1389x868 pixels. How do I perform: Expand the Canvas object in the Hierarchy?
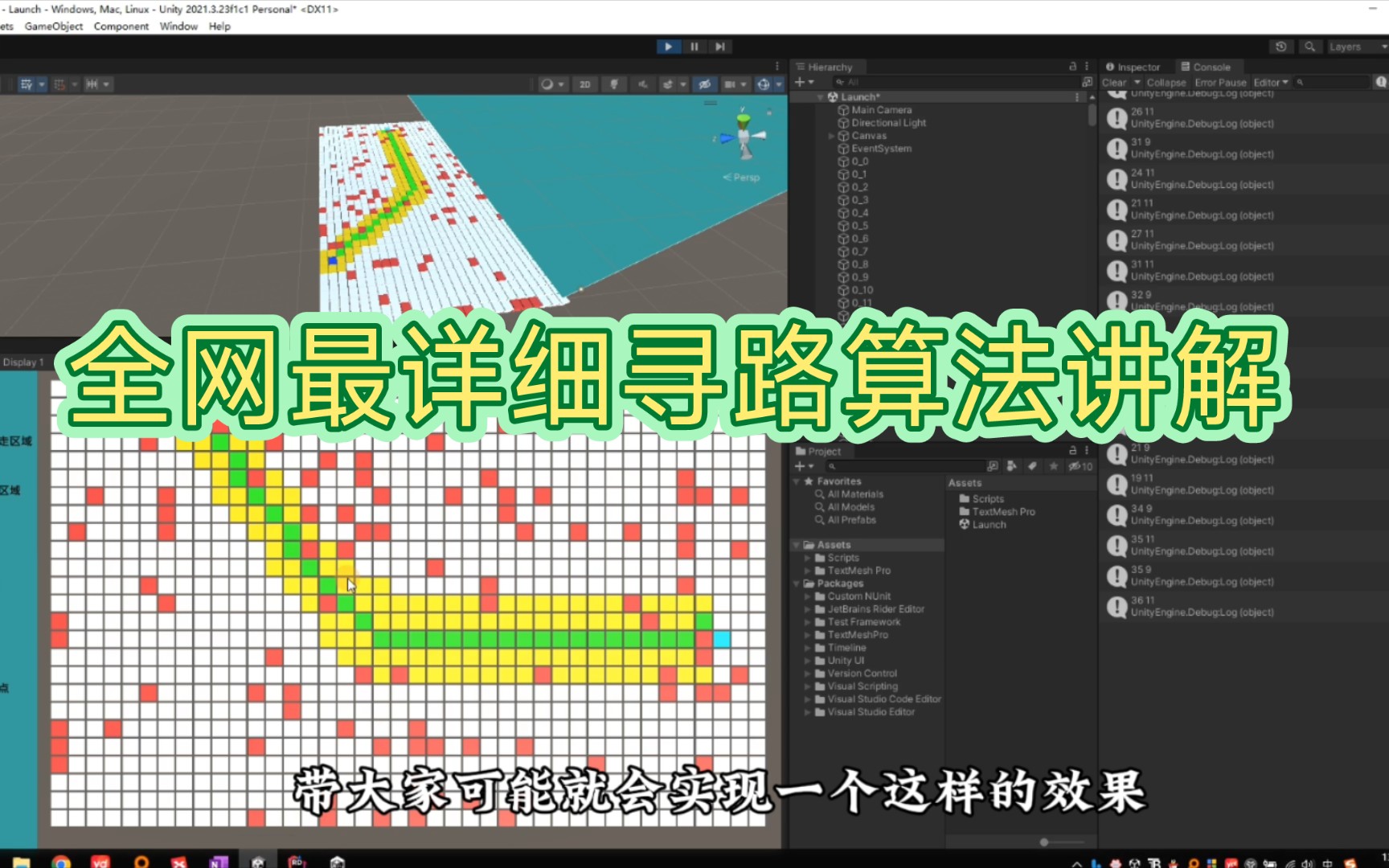pos(832,136)
